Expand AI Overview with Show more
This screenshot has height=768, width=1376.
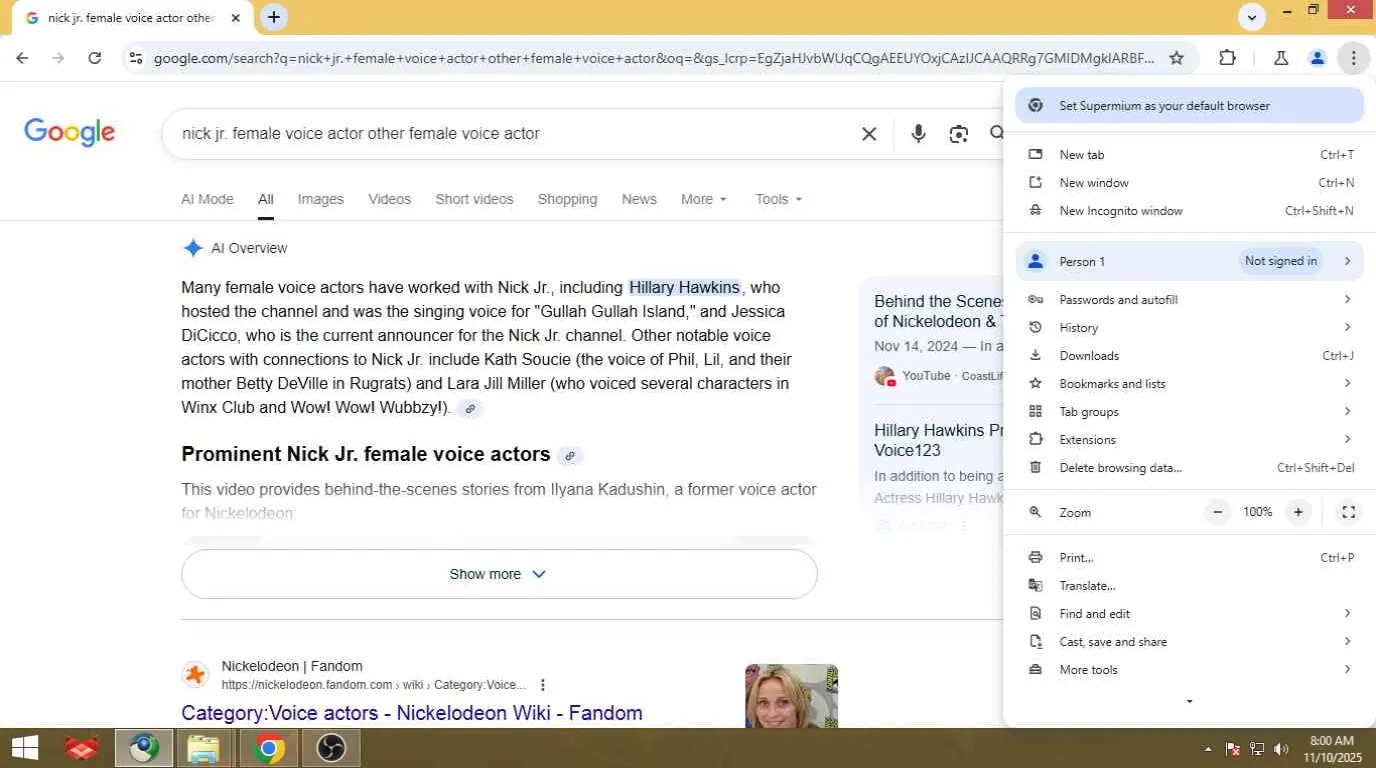[499, 574]
